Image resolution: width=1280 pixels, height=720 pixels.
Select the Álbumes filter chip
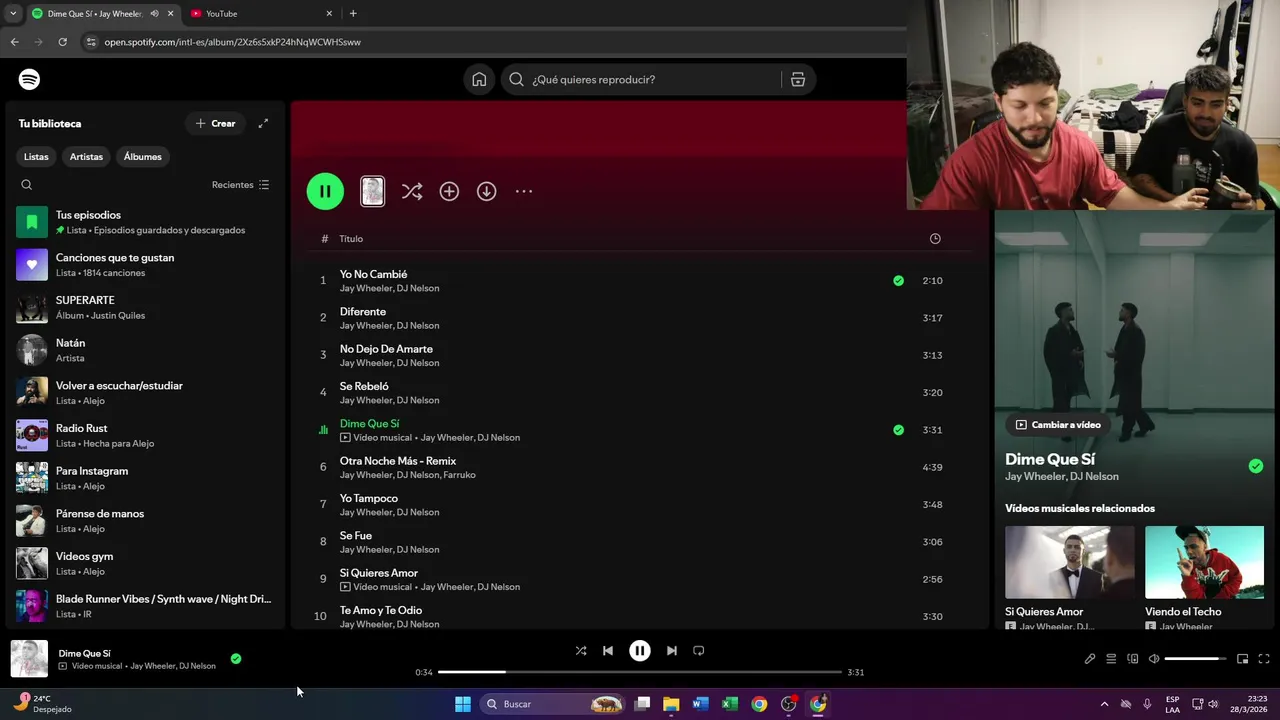pos(143,157)
